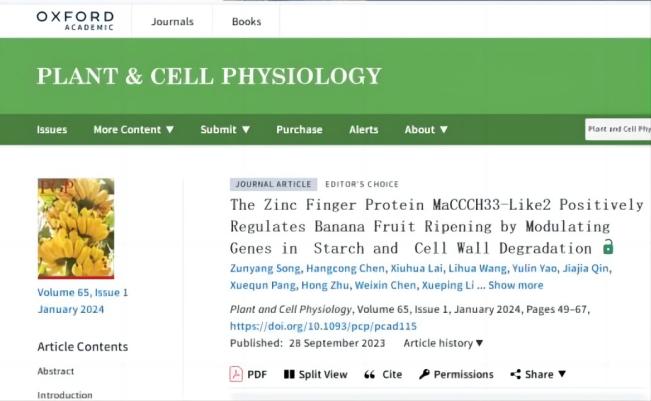Open the article DOI link

coord(323,326)
